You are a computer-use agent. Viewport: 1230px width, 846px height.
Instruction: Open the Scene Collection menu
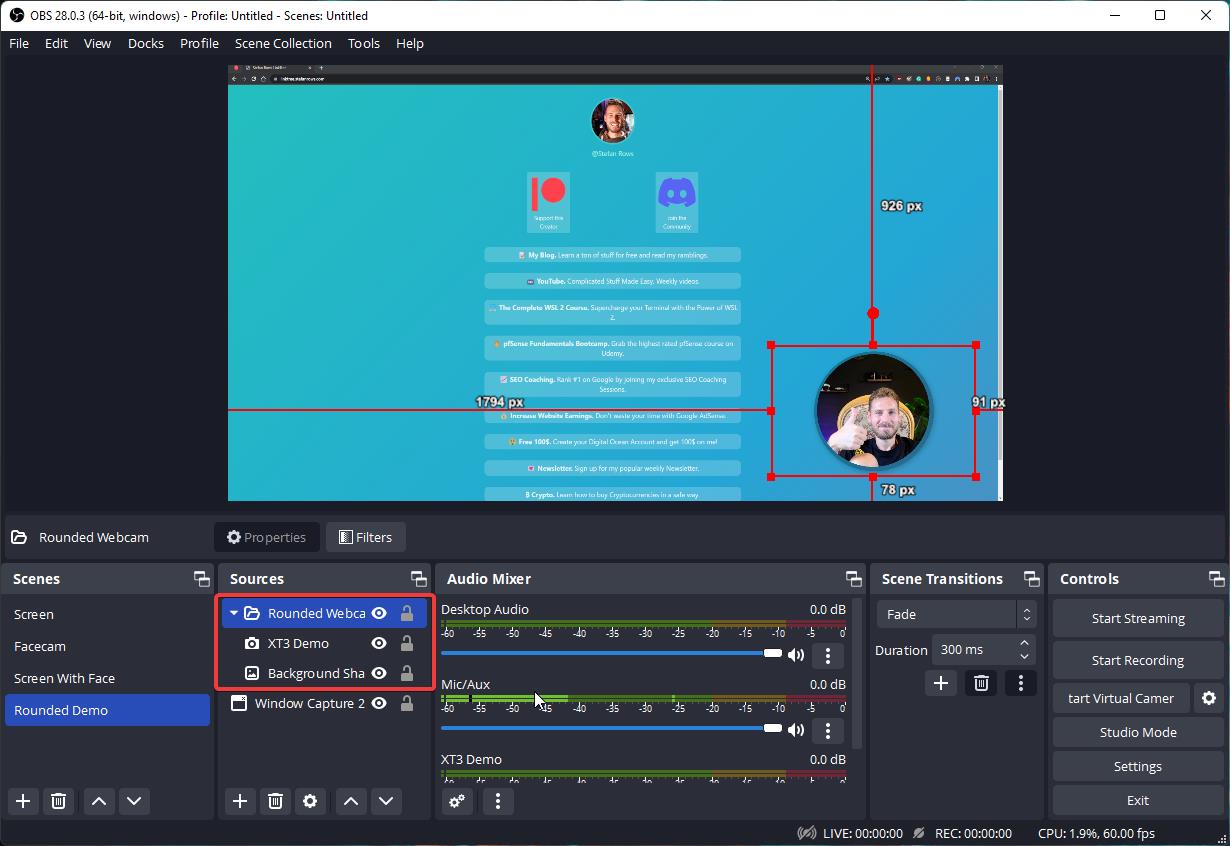(x=283, y=43)
